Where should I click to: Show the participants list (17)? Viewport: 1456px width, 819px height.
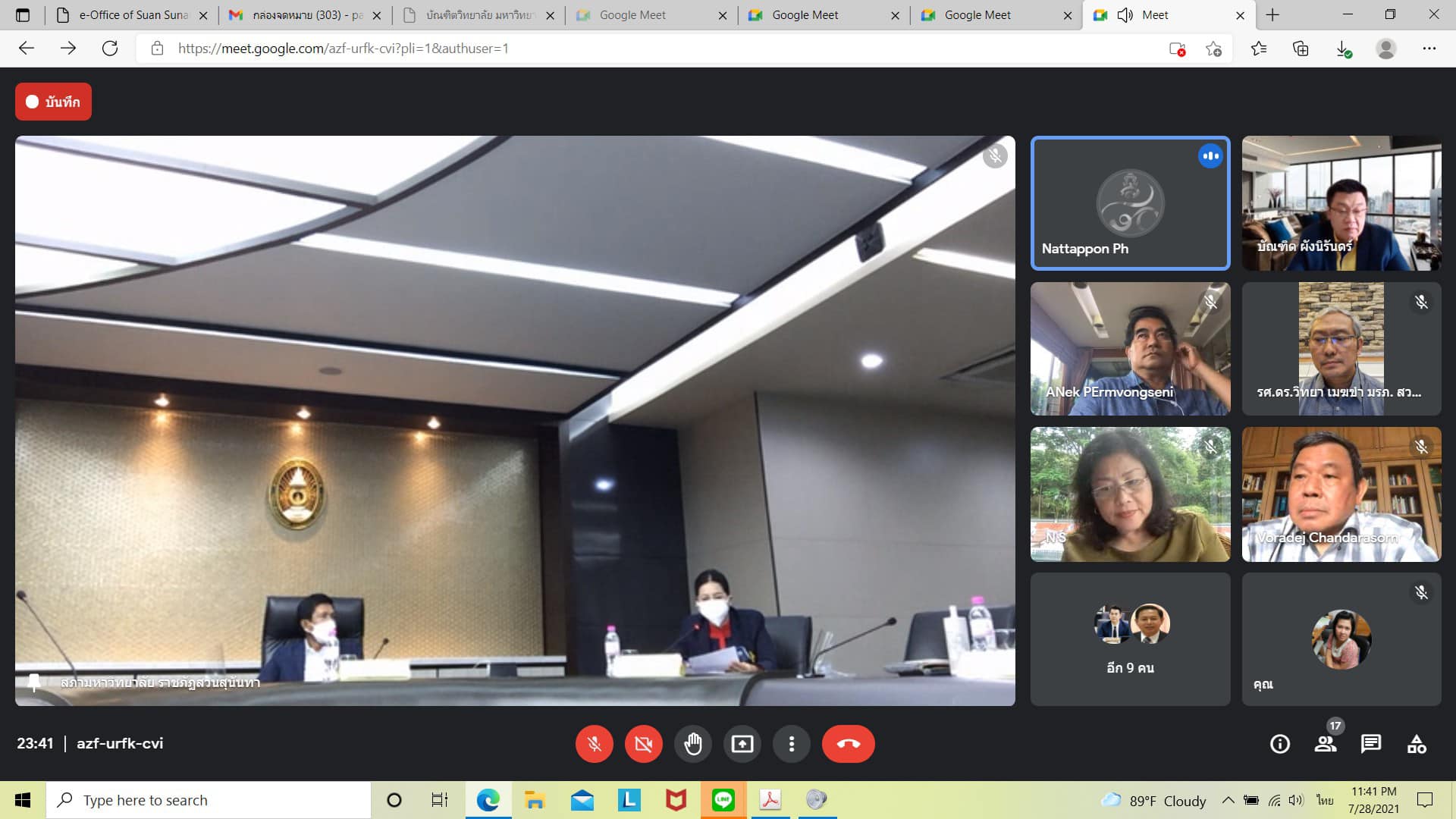pyautogui.click(x=1326, y=744)
